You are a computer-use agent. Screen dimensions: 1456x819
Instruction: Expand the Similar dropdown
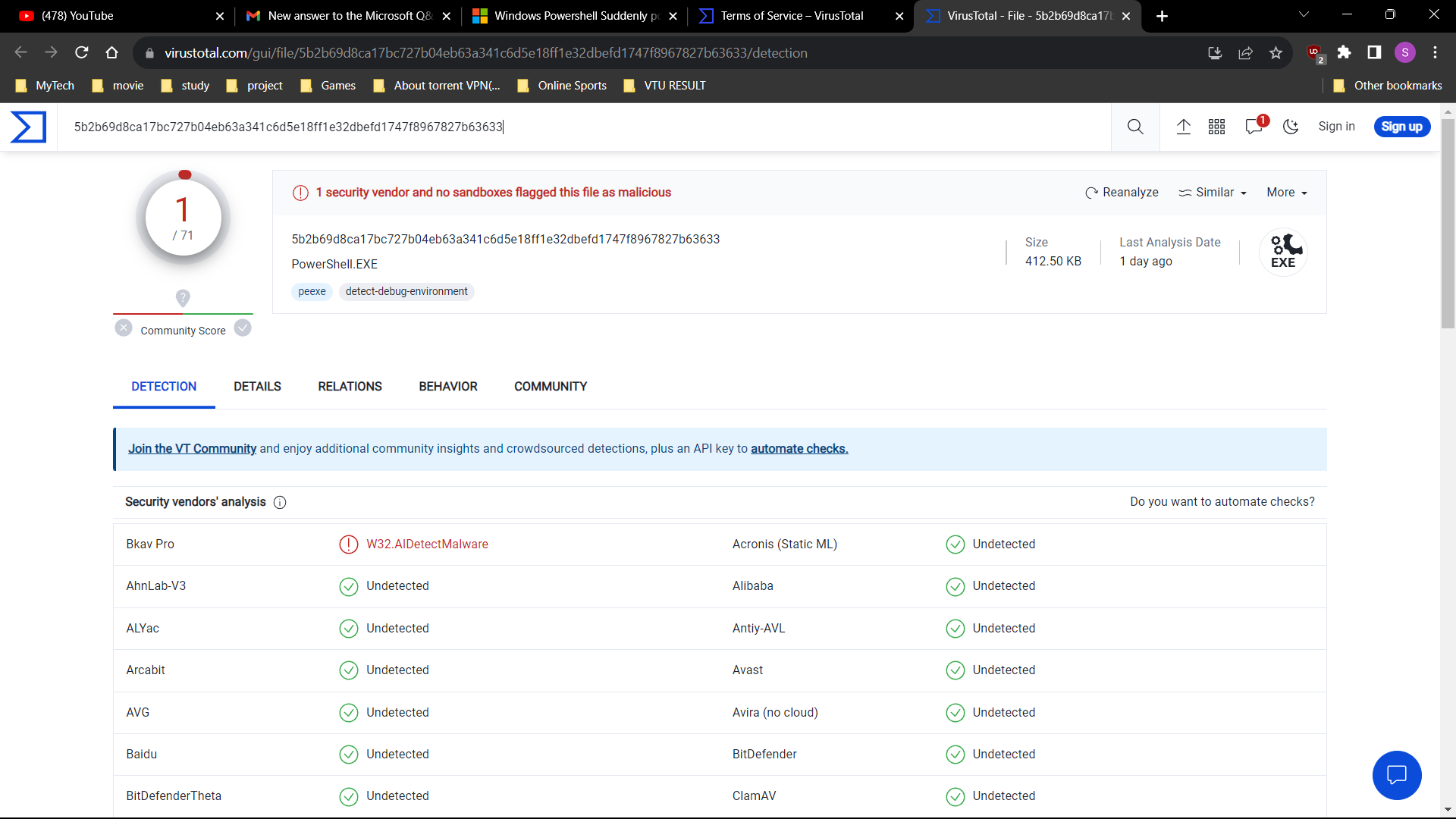click(x=1213, y=193)
